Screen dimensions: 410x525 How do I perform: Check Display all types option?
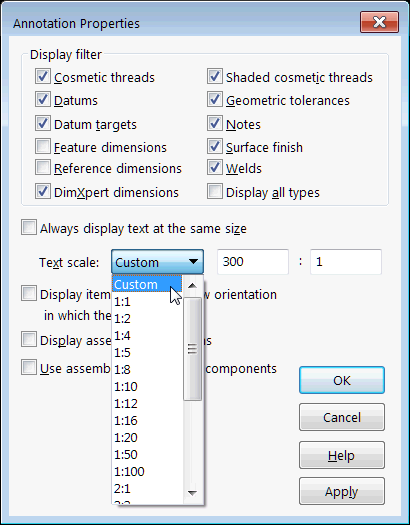pos(215,192)
